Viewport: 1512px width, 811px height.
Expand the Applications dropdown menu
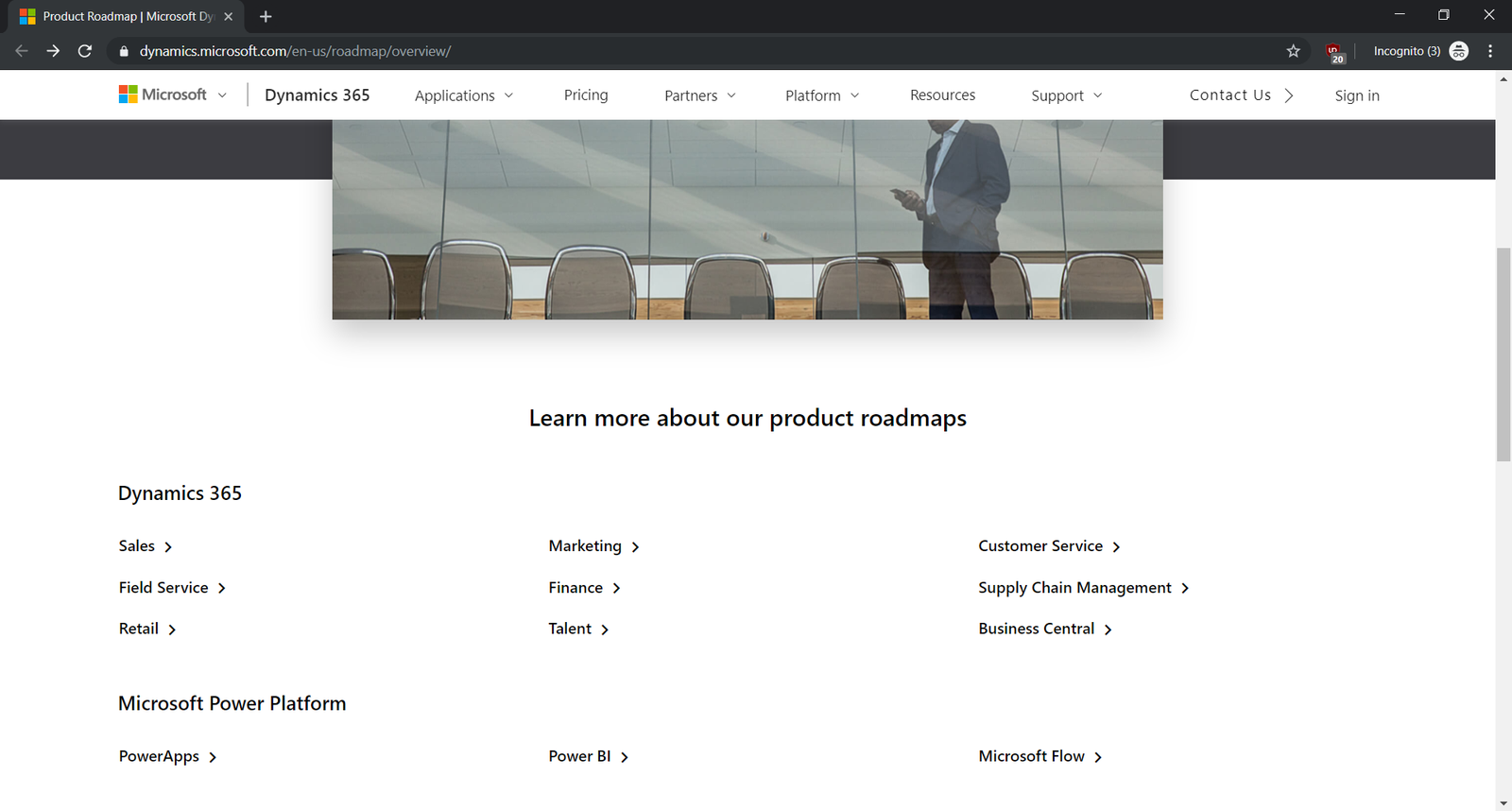tap(463, 95)
